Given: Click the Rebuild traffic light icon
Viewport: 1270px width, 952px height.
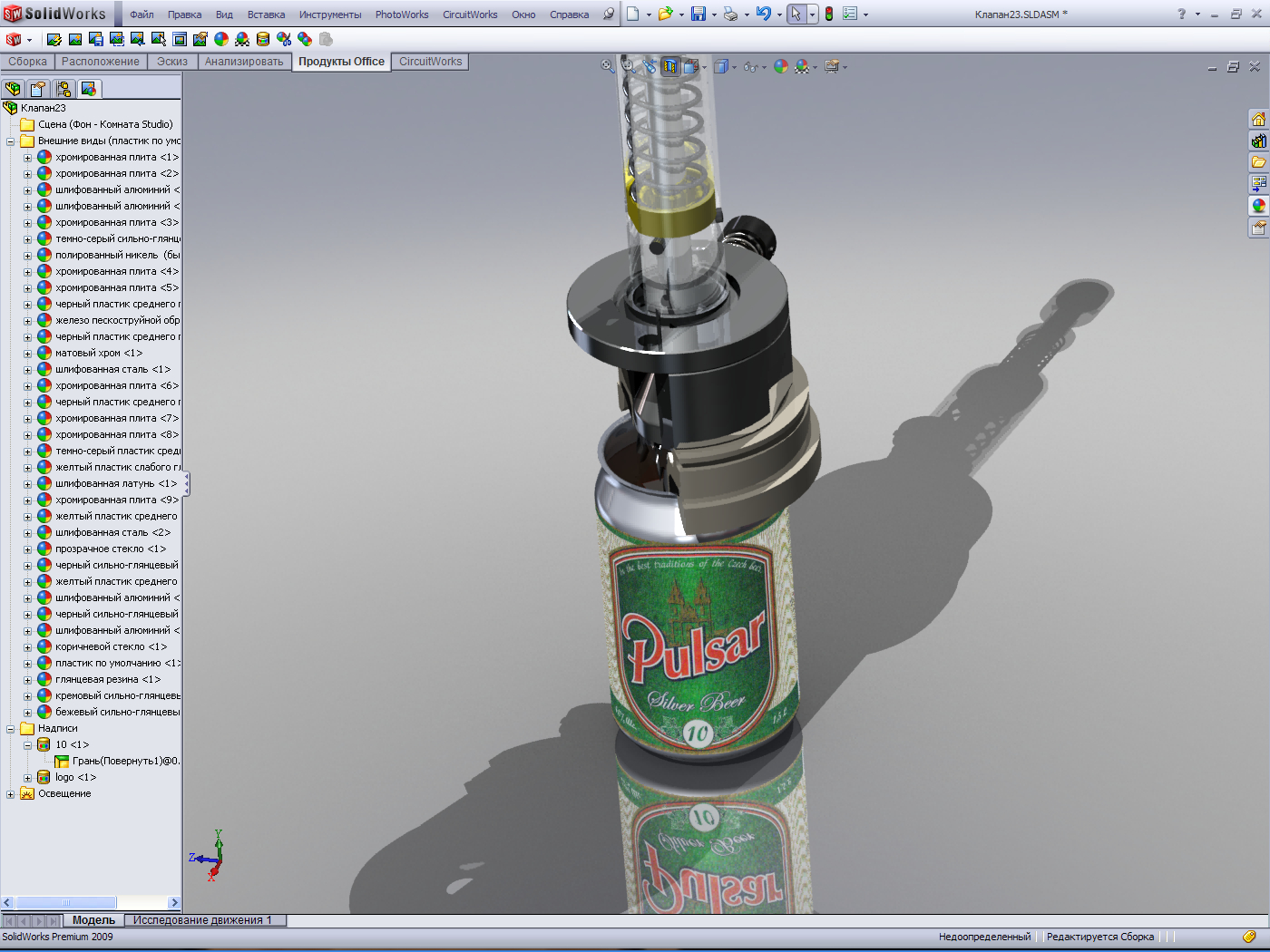Looking at the screenshot, I should (828, 14).
